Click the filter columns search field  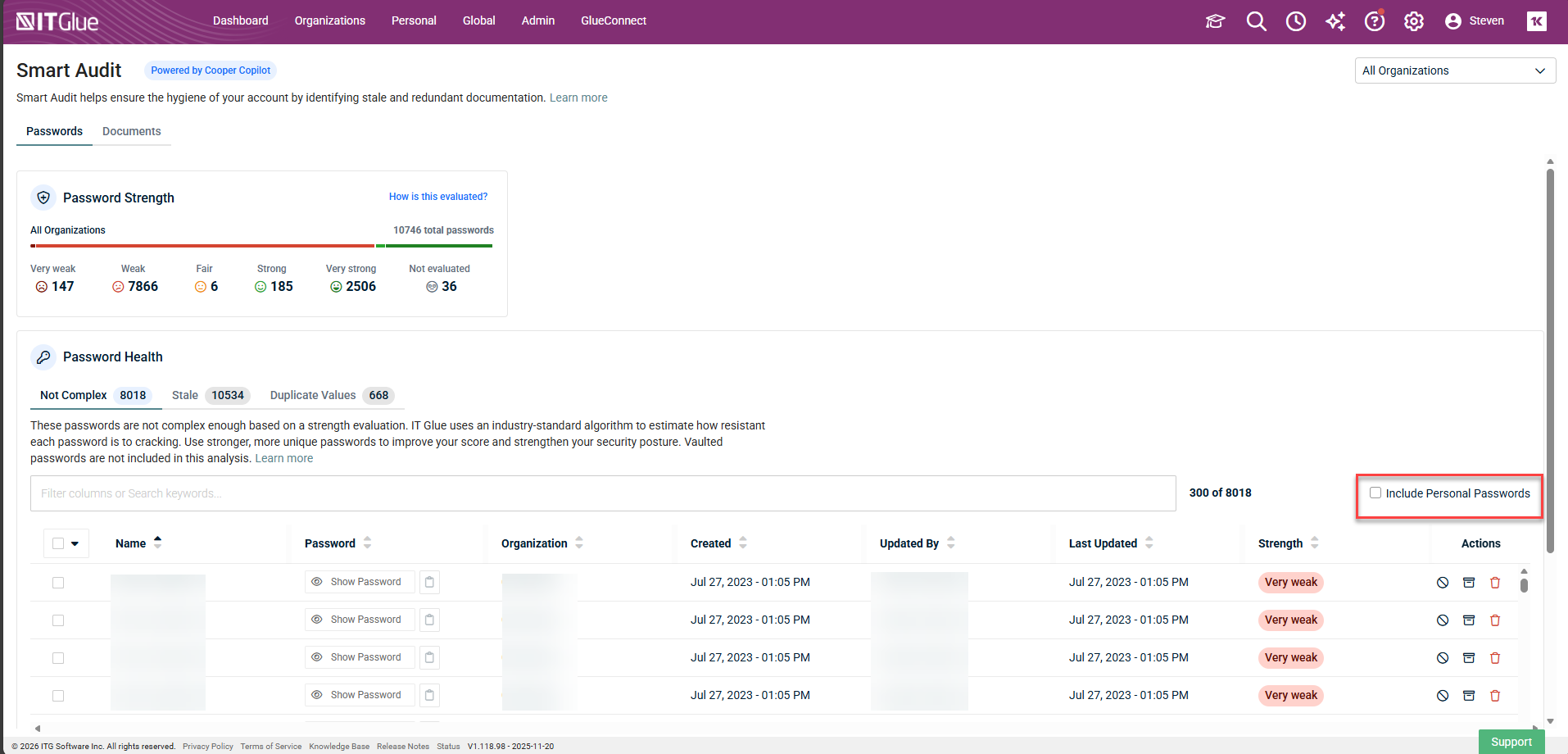click(x=602, y=493)
